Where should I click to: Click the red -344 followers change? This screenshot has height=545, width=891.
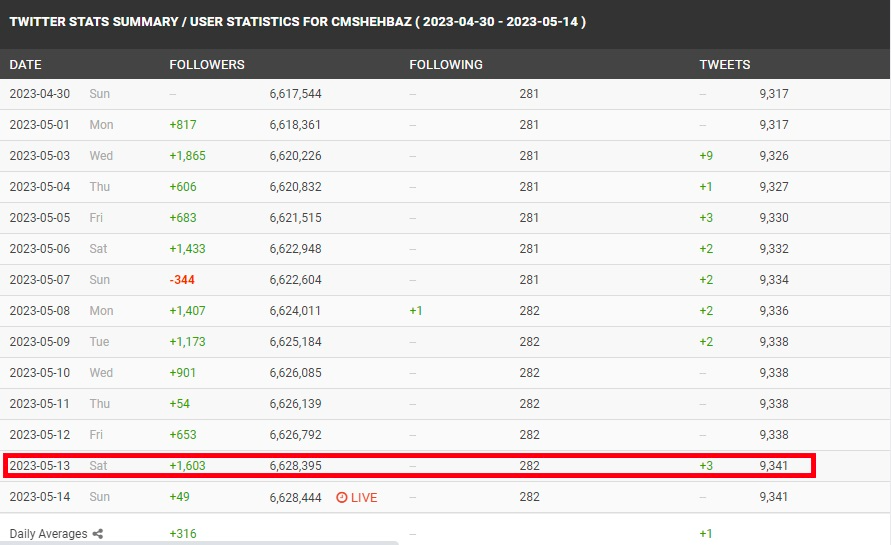tap(183, 280)
